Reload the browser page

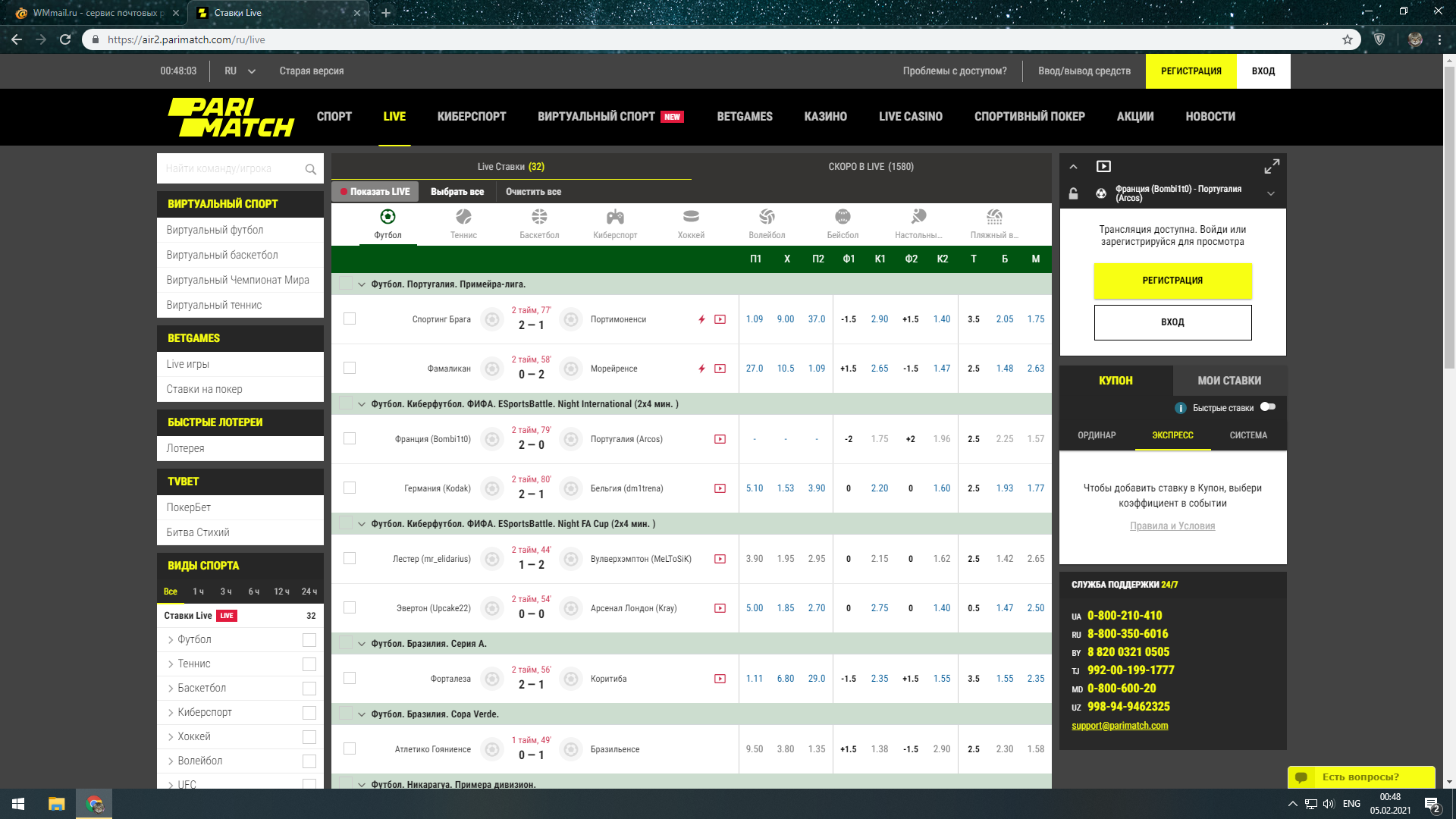click(65, 39)
